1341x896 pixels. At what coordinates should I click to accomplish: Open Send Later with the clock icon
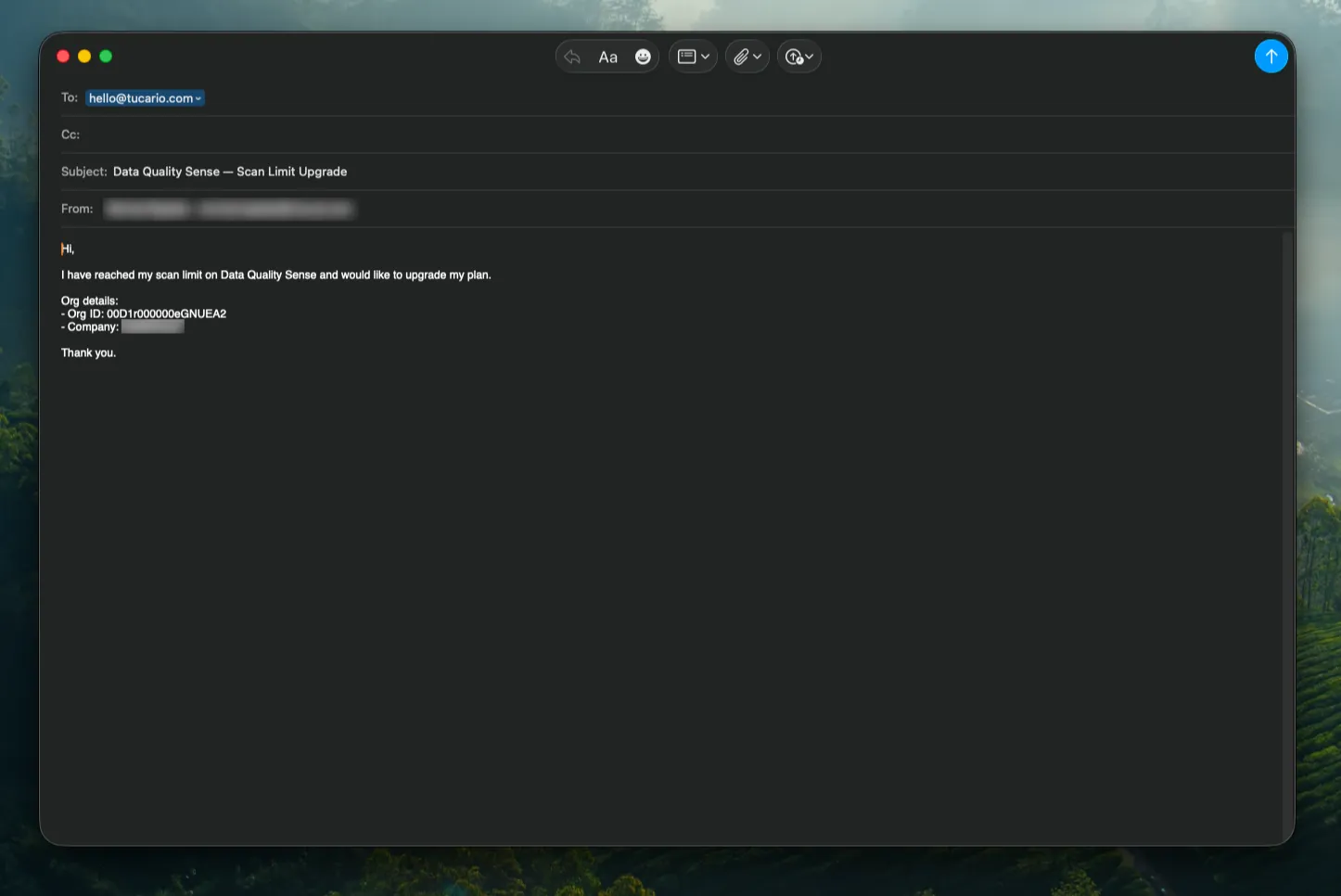click(793, 57)
